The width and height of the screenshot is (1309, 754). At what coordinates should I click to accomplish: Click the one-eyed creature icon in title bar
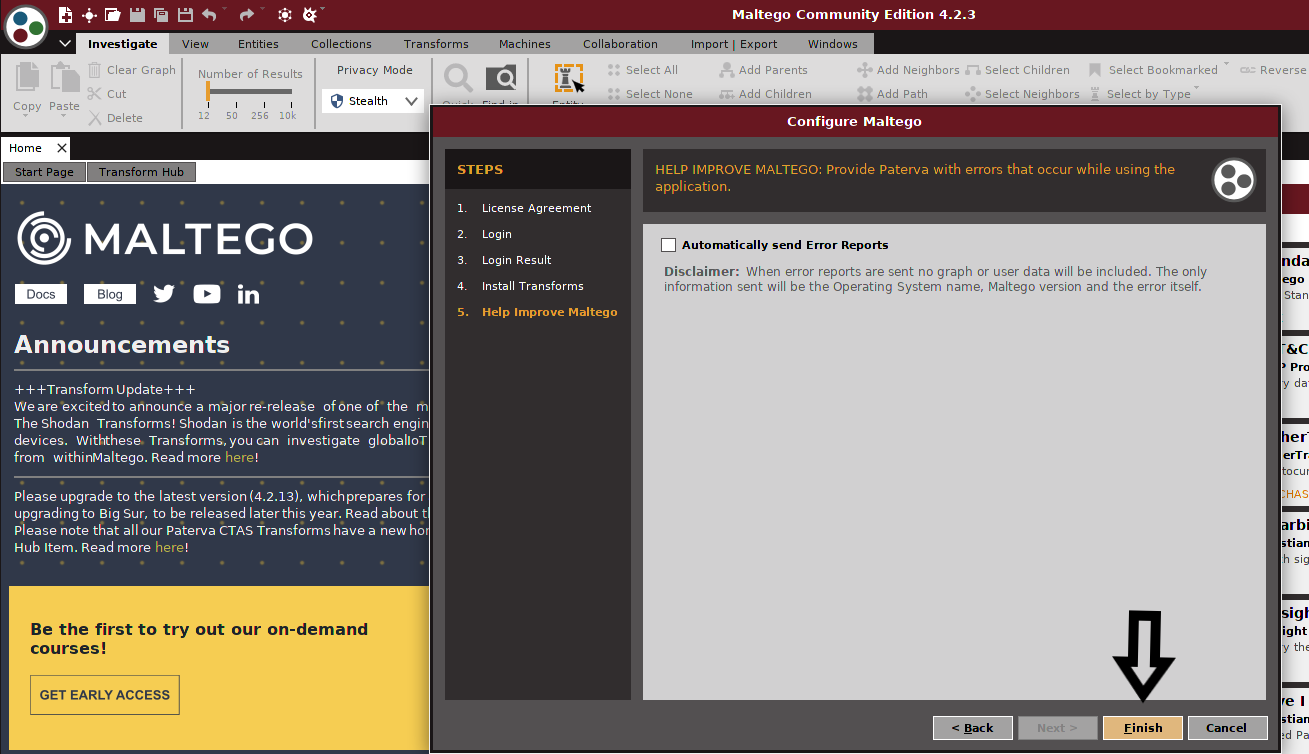[309, 15]
